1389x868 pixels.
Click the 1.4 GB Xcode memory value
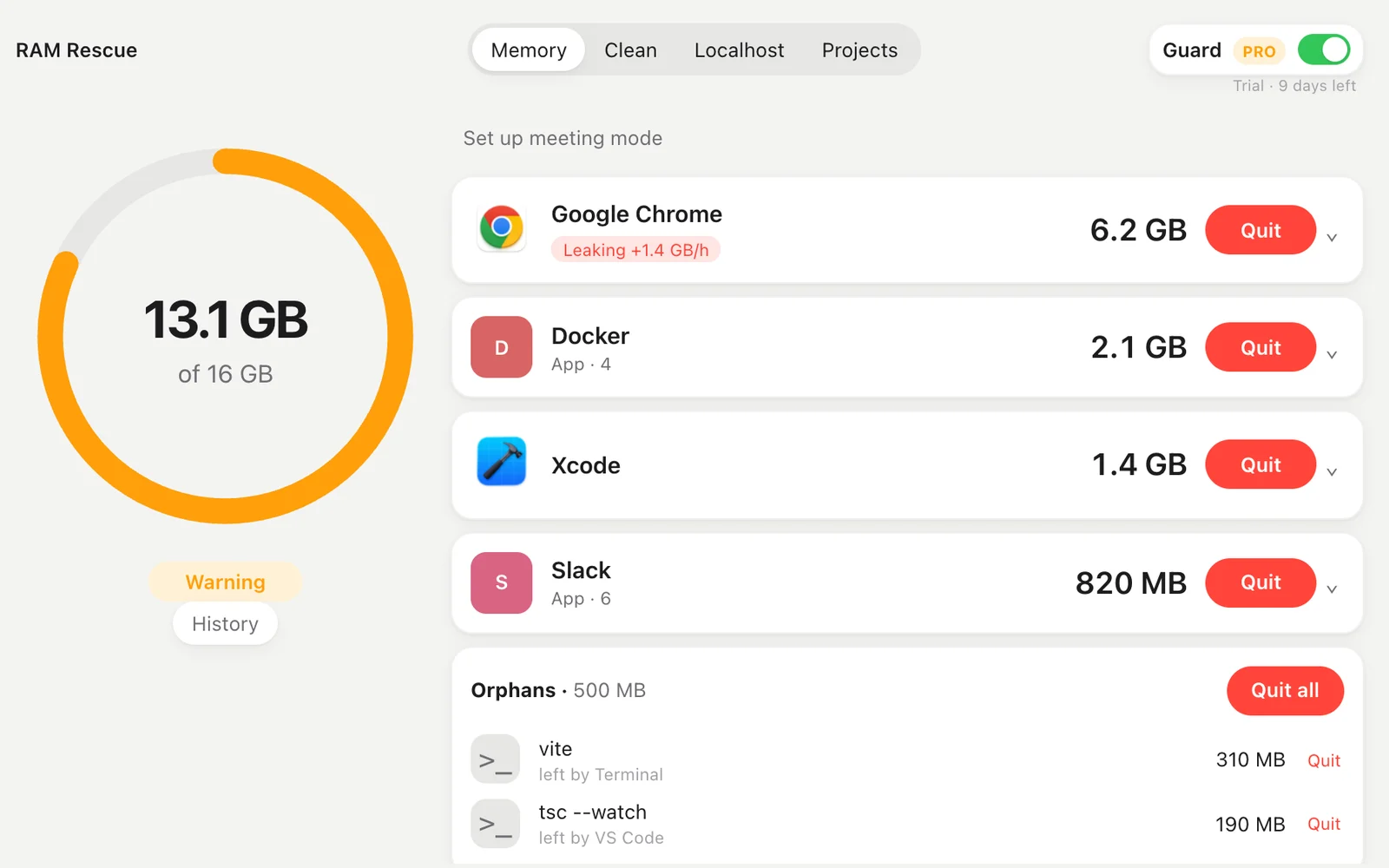1139,464
